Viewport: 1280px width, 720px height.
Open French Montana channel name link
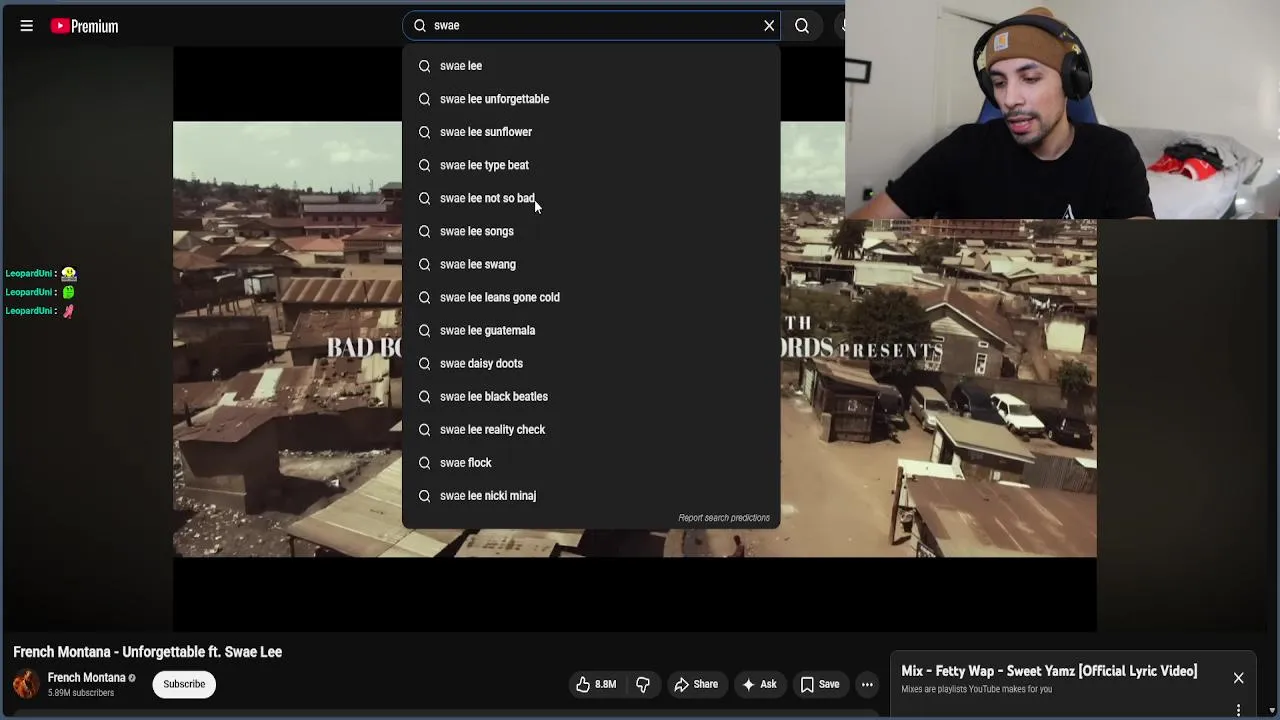click(x=87, y=678)
